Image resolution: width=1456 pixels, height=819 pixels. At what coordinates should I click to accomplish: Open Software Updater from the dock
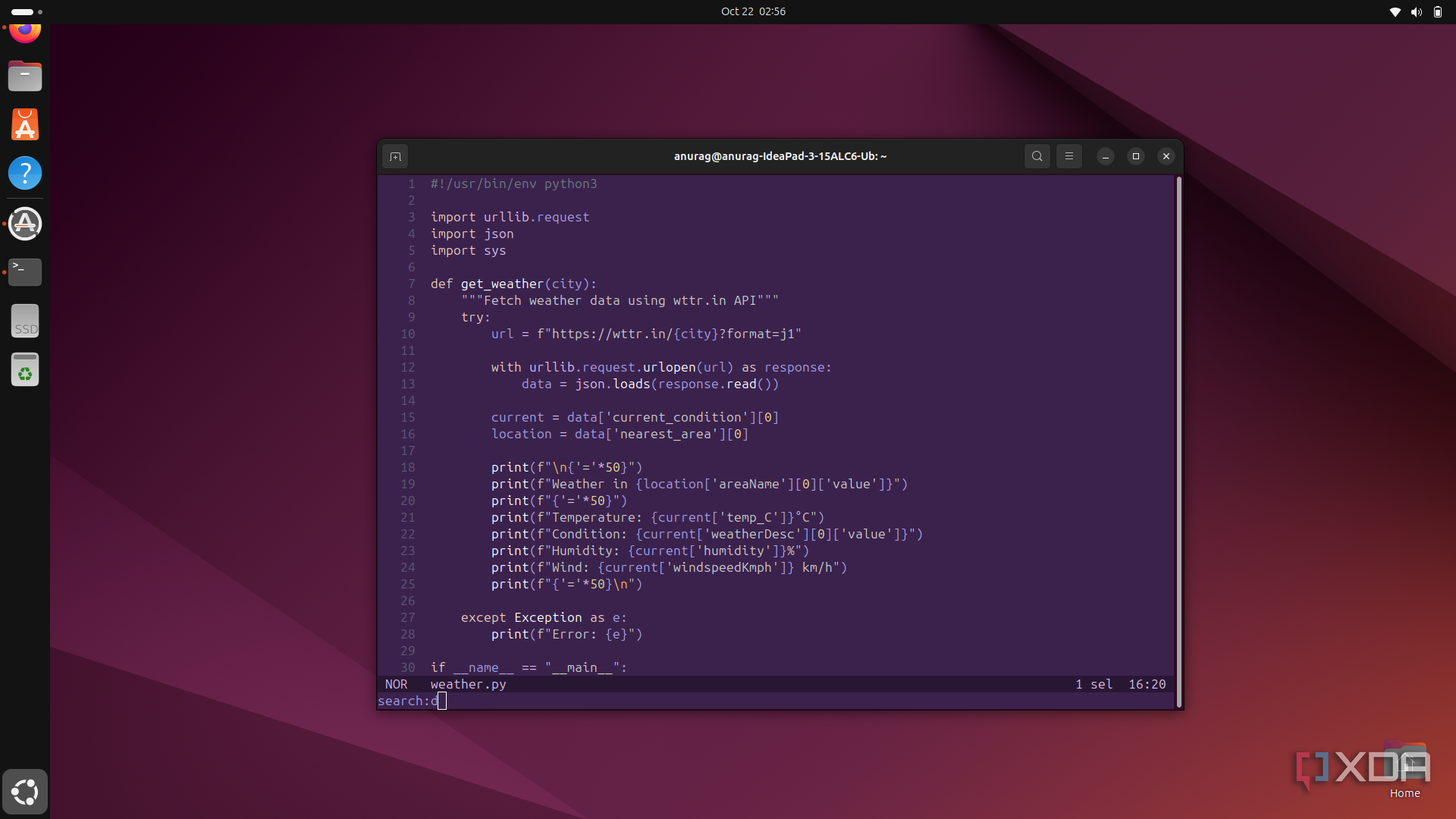pos(25,224)
